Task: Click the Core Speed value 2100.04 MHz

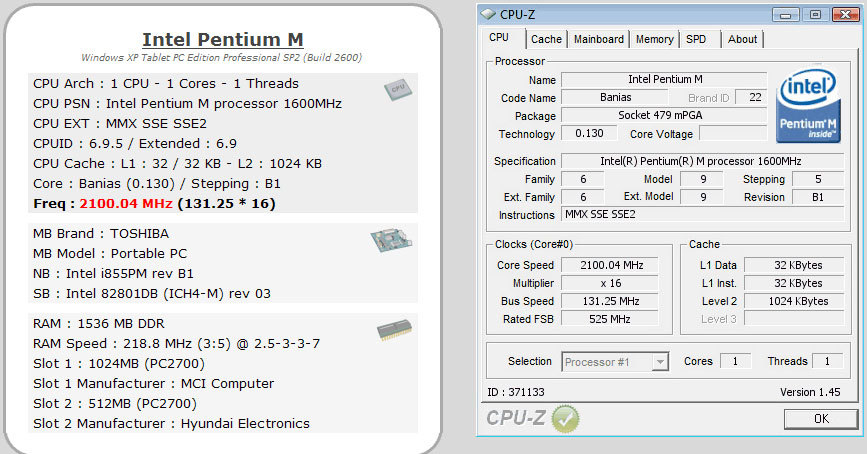Action: 610,265
